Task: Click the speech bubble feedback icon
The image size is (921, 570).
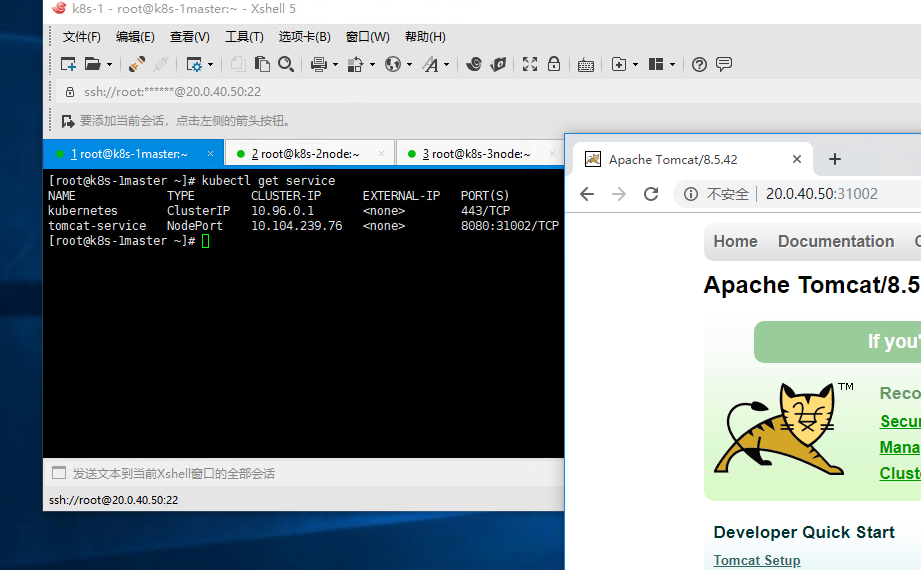Action: point(724,64)
